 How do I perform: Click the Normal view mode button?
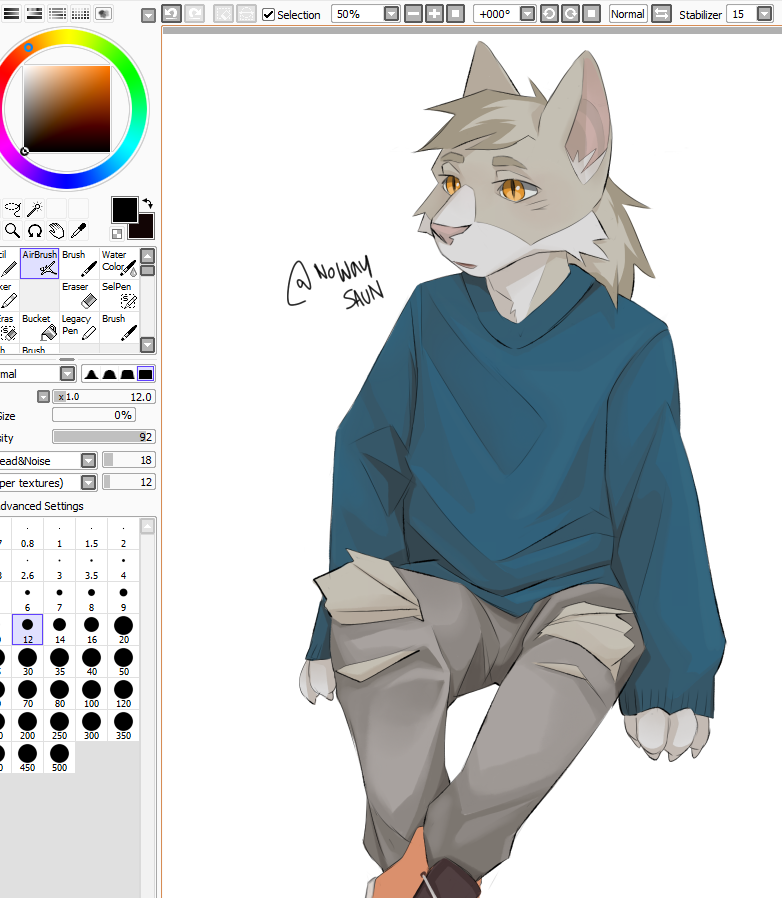628,14
